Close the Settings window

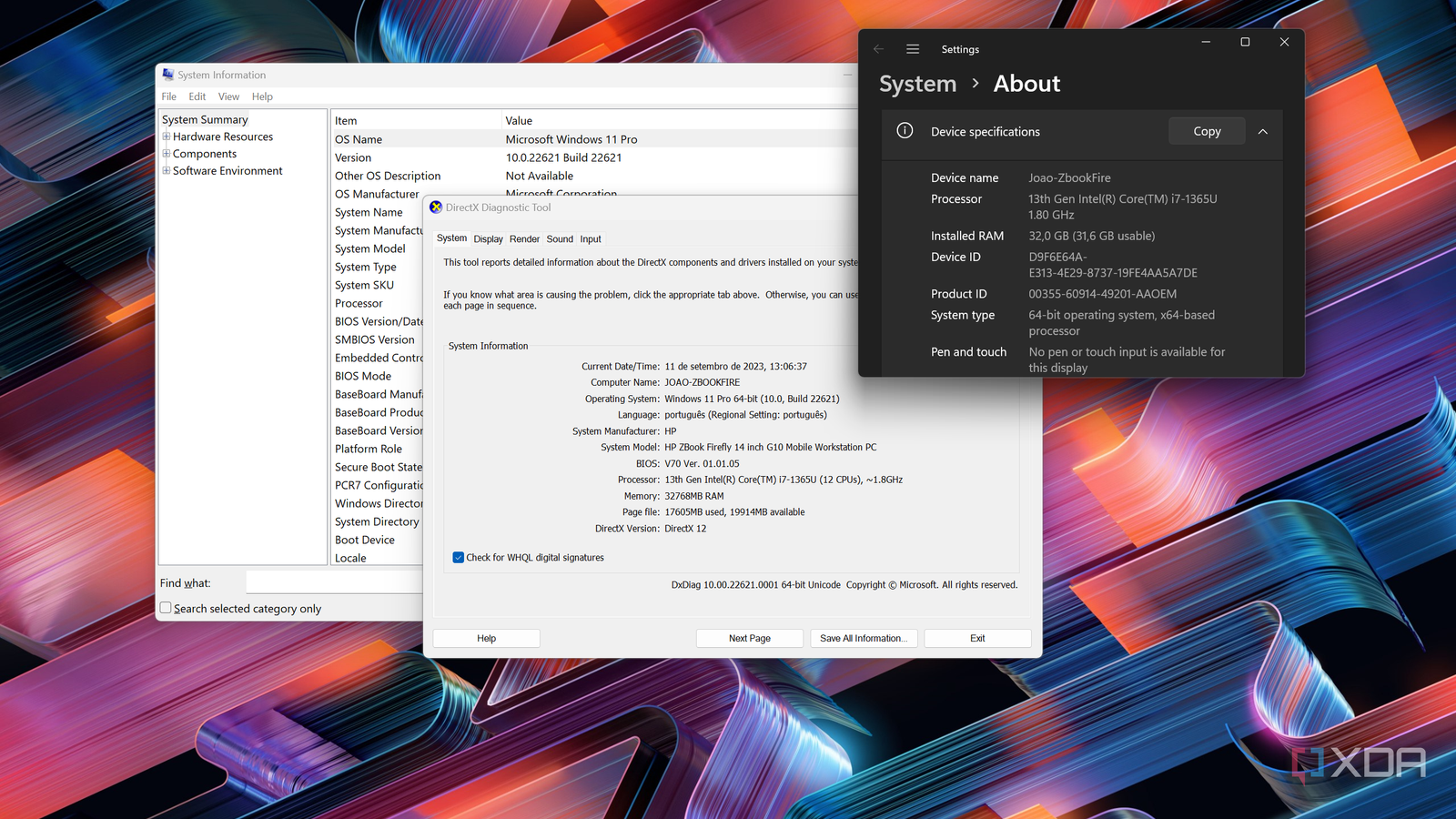click(x=1284, y=42)
